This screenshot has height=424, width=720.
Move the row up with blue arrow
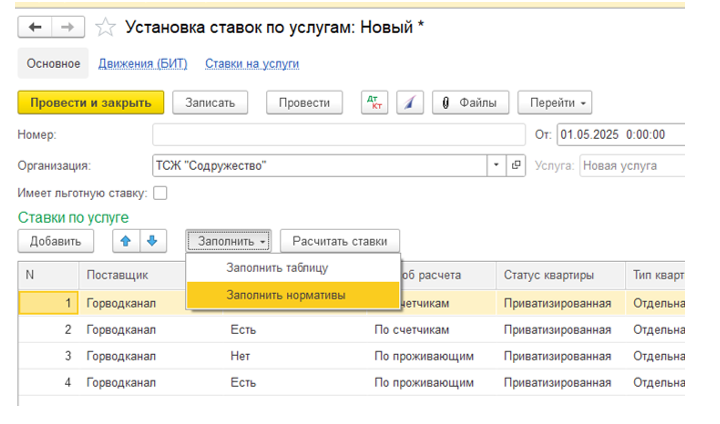point(126,241)
